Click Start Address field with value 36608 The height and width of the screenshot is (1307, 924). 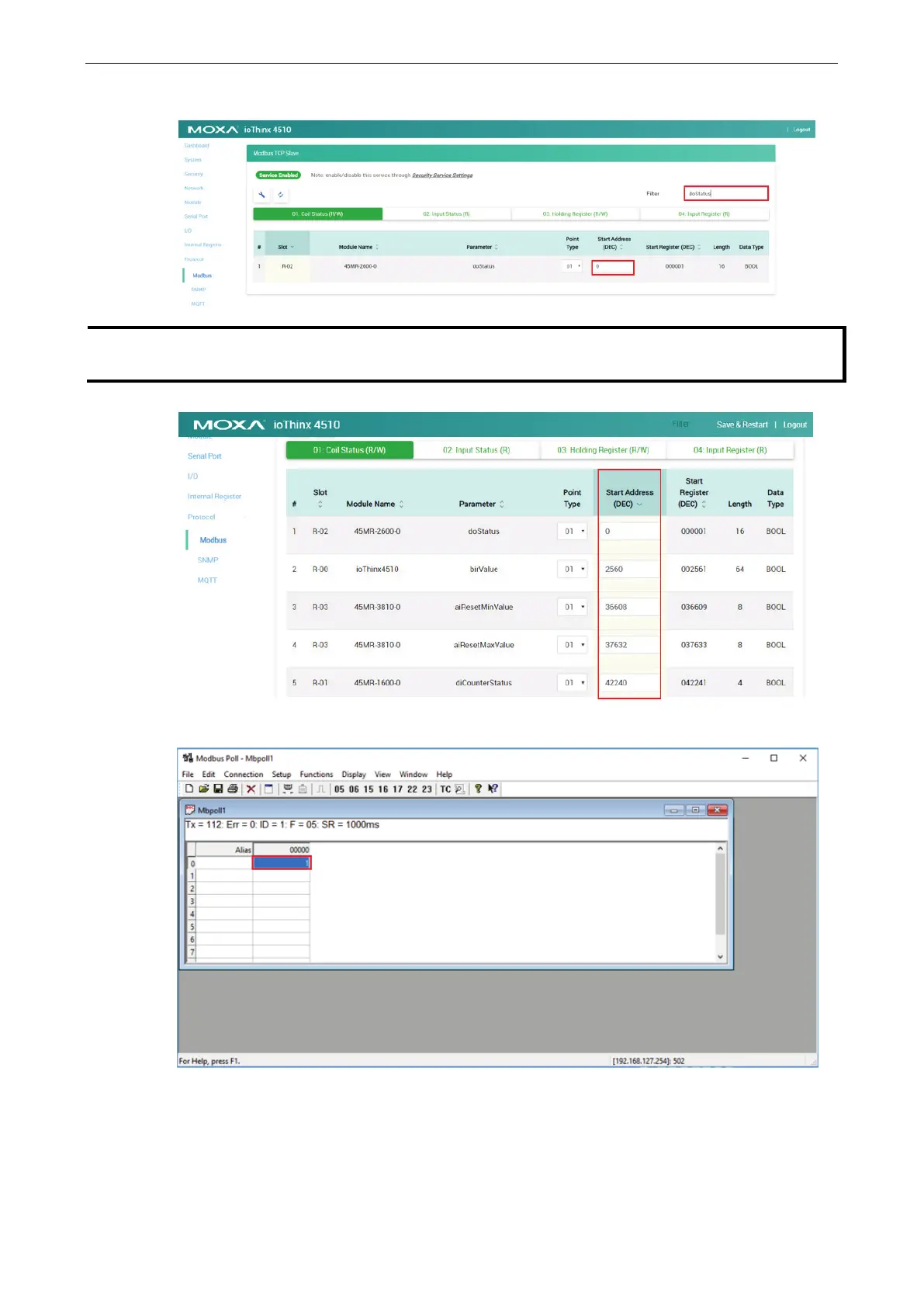629,607
